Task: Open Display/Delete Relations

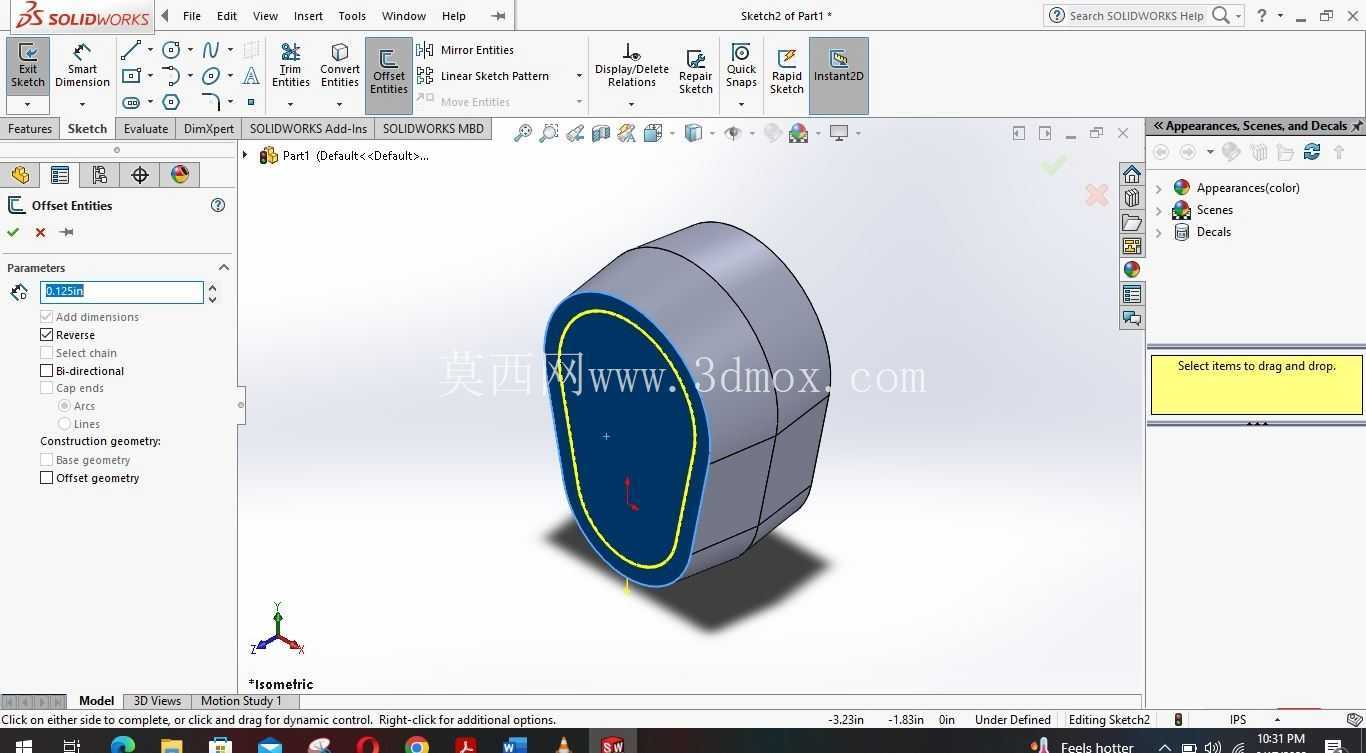Action: coord(631,66)
